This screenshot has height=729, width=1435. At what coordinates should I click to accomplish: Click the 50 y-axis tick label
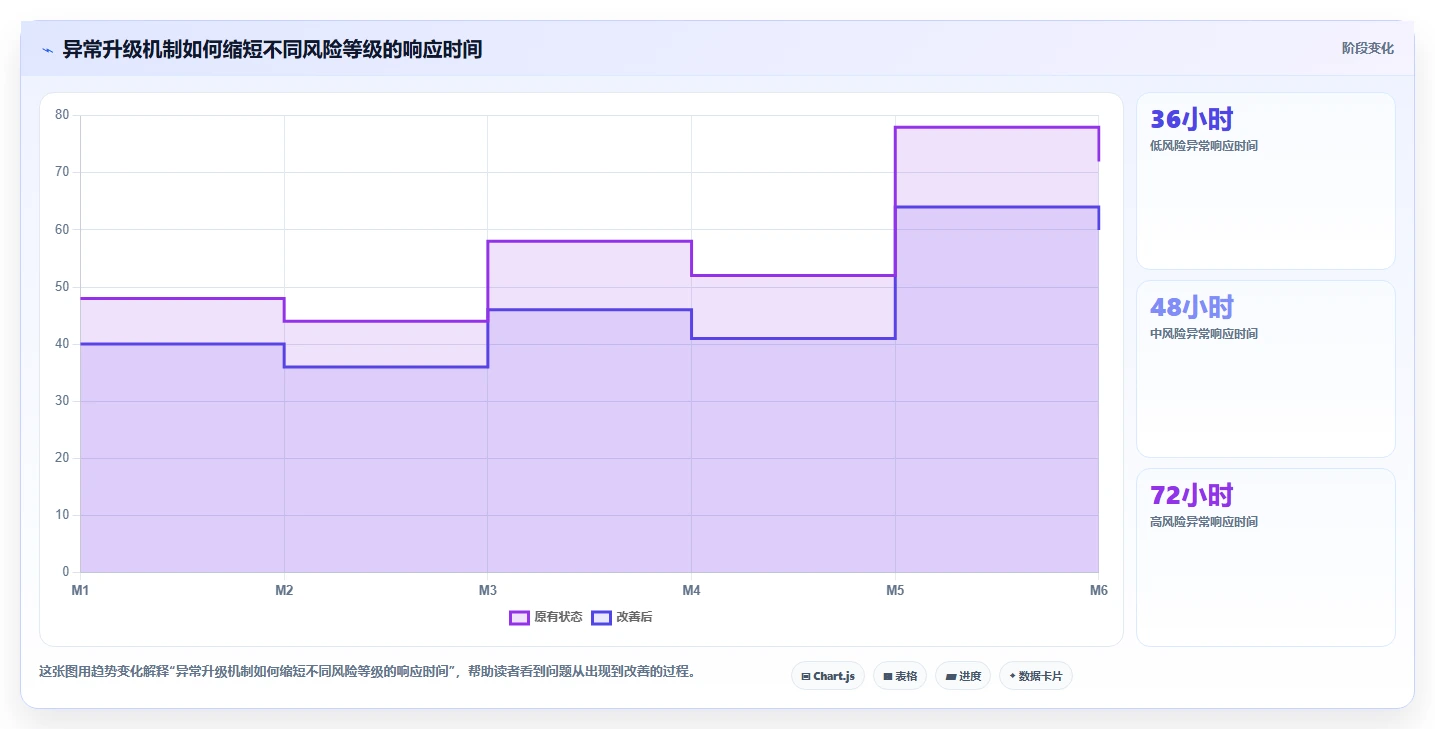click(x=62, y=287)
